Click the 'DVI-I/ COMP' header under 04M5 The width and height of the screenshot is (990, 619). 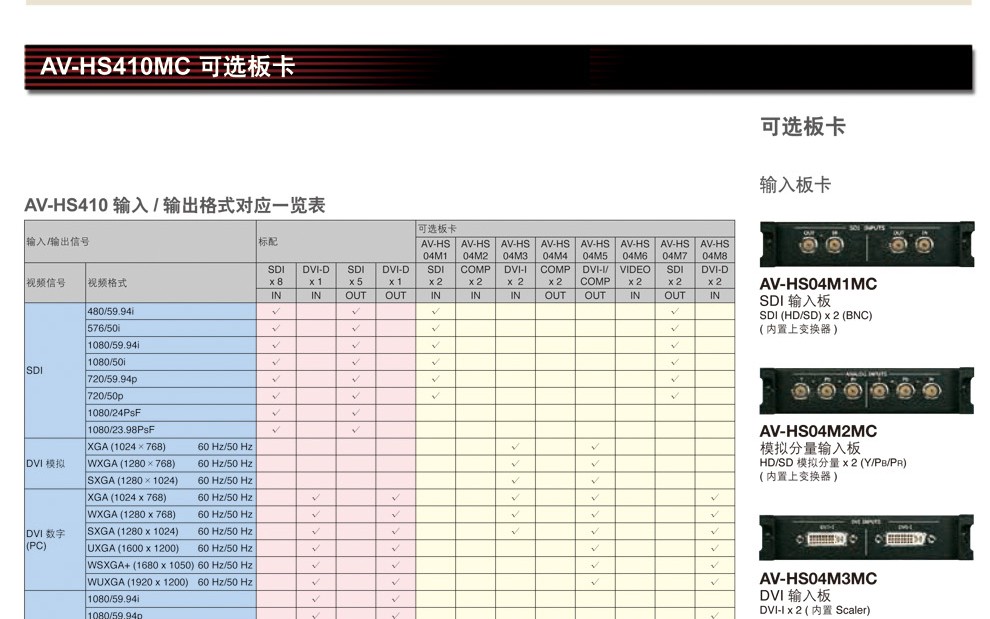coord(595,275)
